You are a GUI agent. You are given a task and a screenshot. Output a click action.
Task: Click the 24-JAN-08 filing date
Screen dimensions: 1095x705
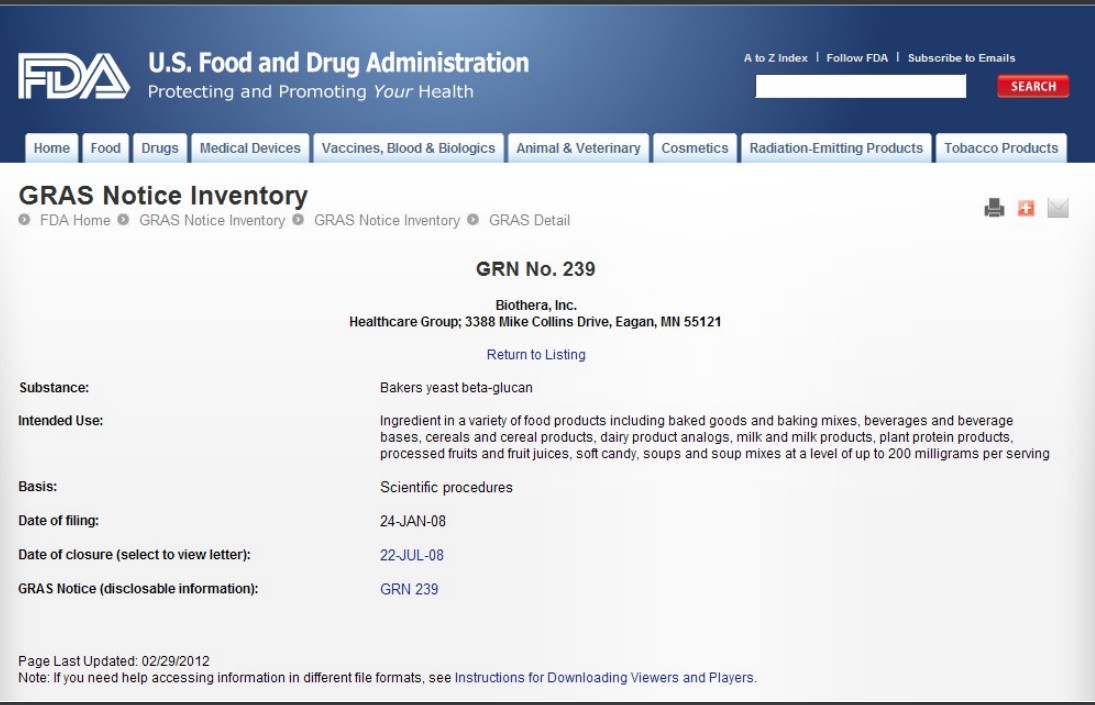coord(413,521)
